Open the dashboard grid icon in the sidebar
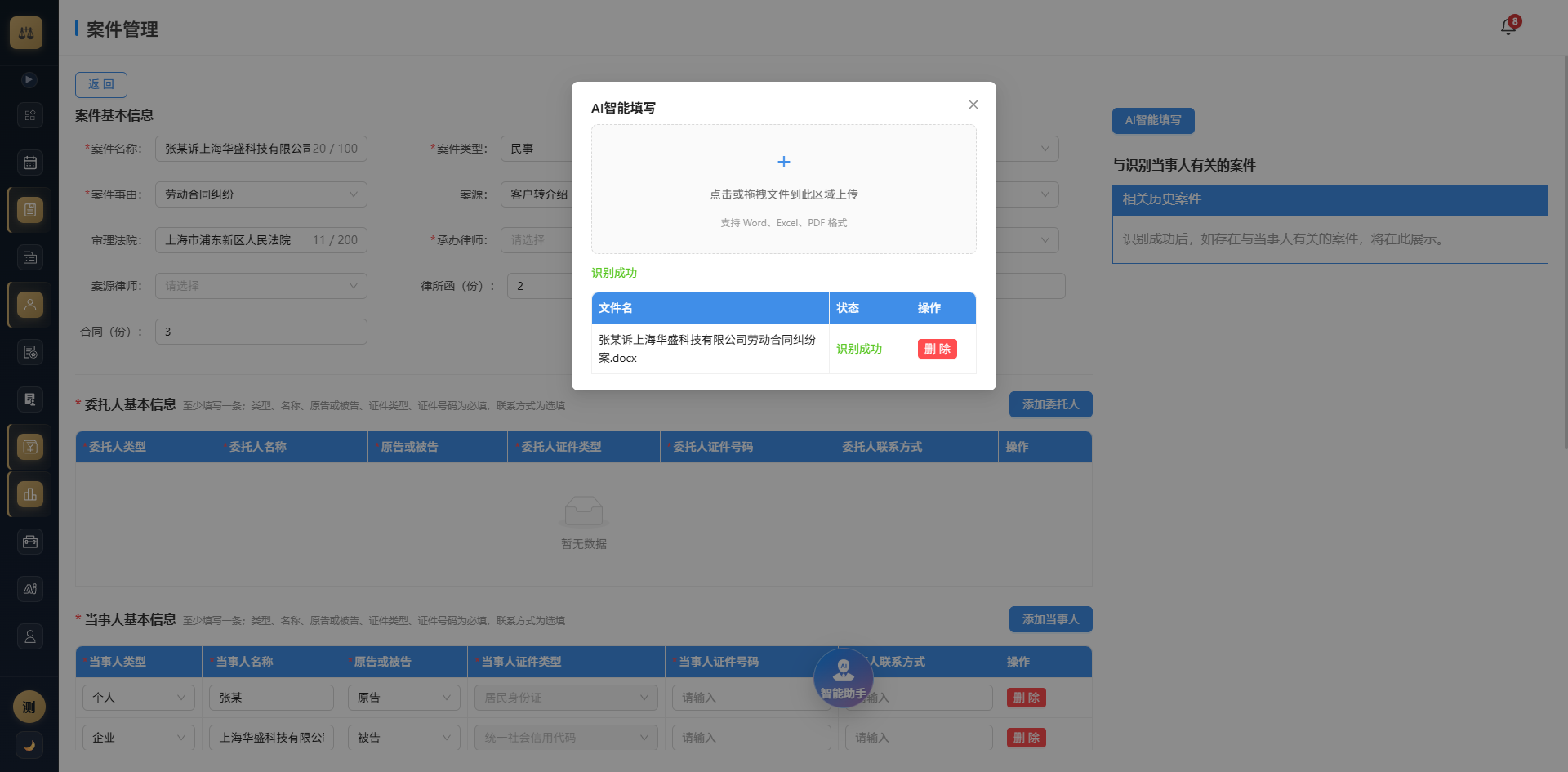Viewport: 1568px width, 772px height. pos(30,115)
